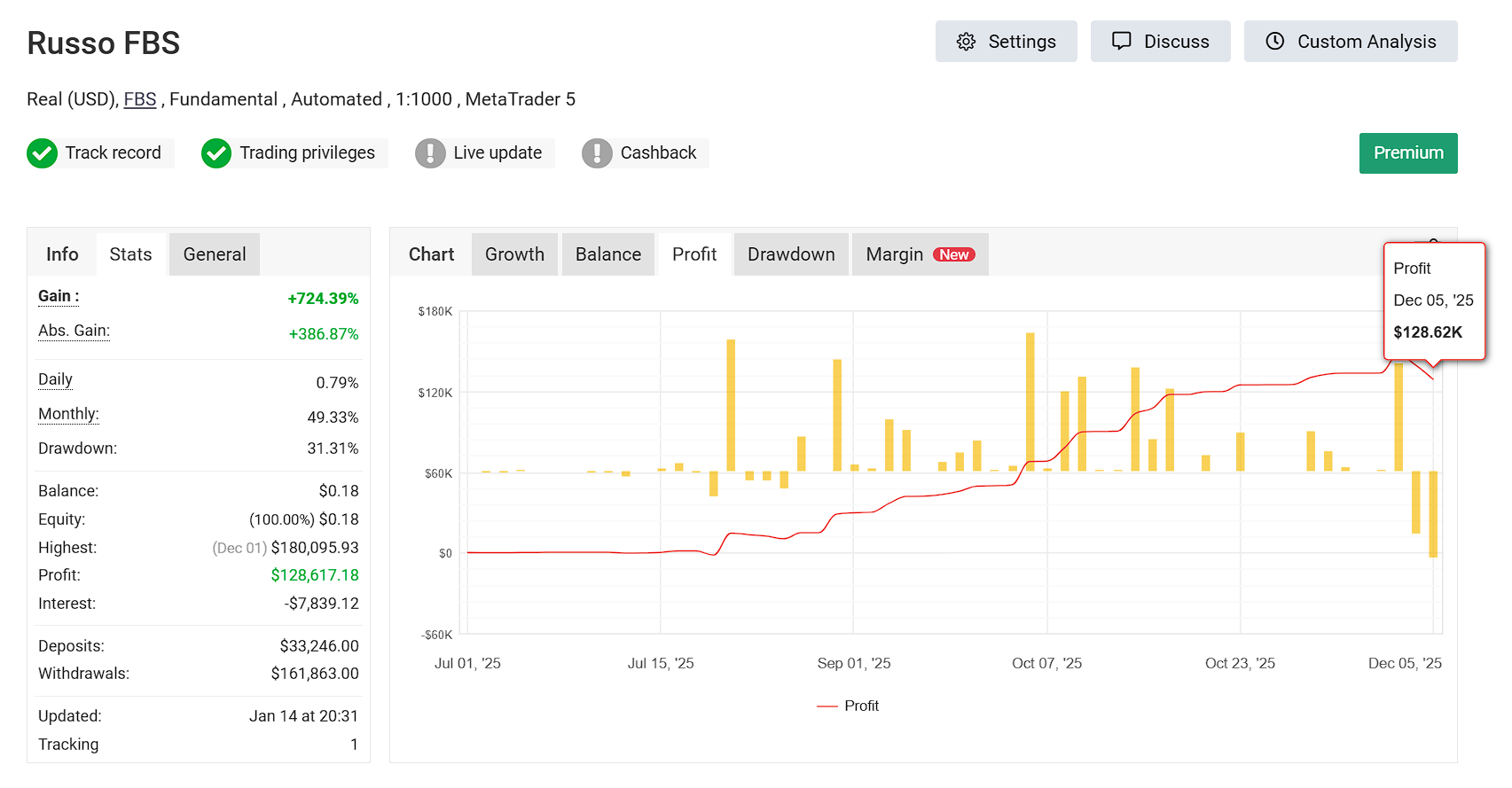Show the Balance chart tab
The image size is (1512, 788).
607,254
